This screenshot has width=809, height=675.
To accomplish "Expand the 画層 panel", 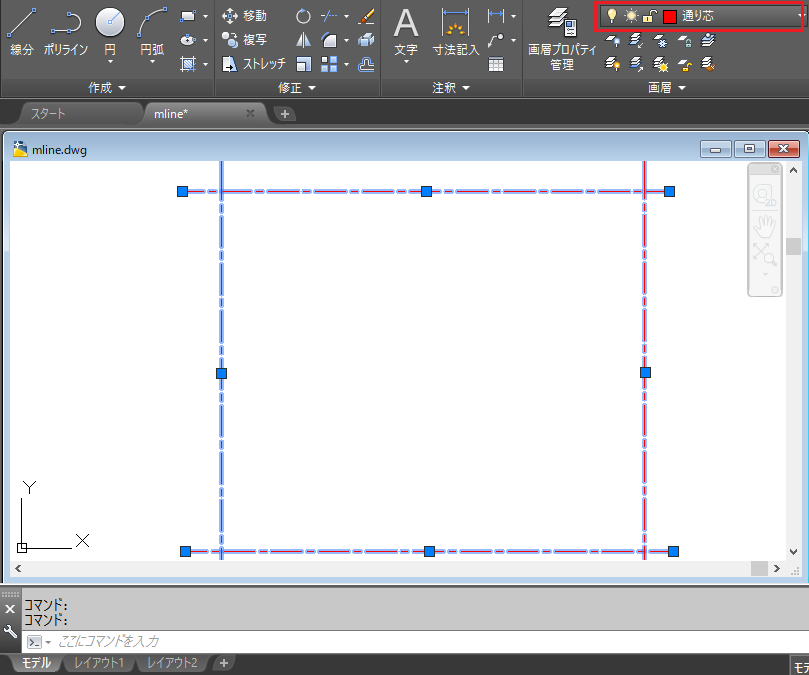I will click(667, 88).
